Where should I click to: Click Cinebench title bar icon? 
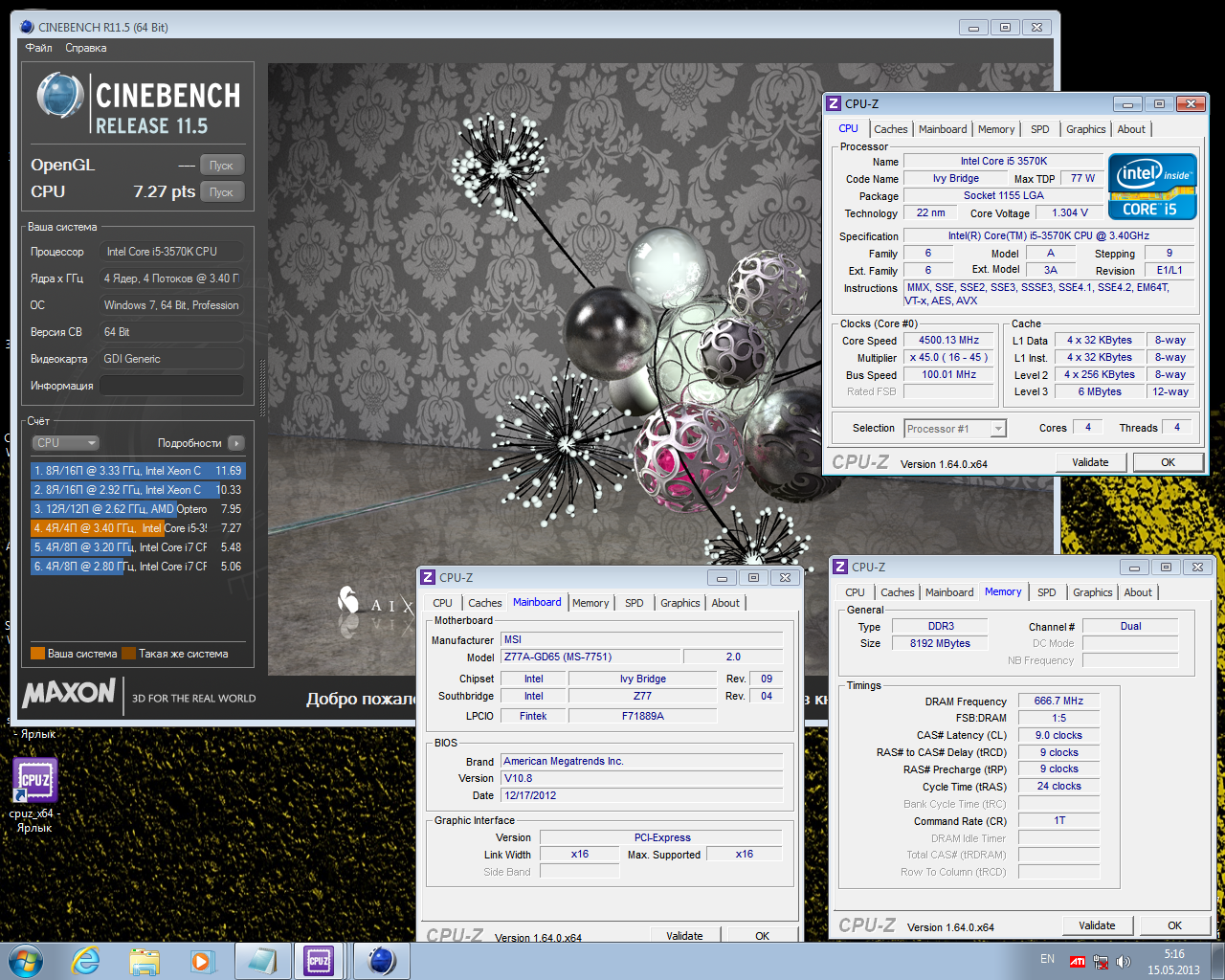tap(27, 27)
